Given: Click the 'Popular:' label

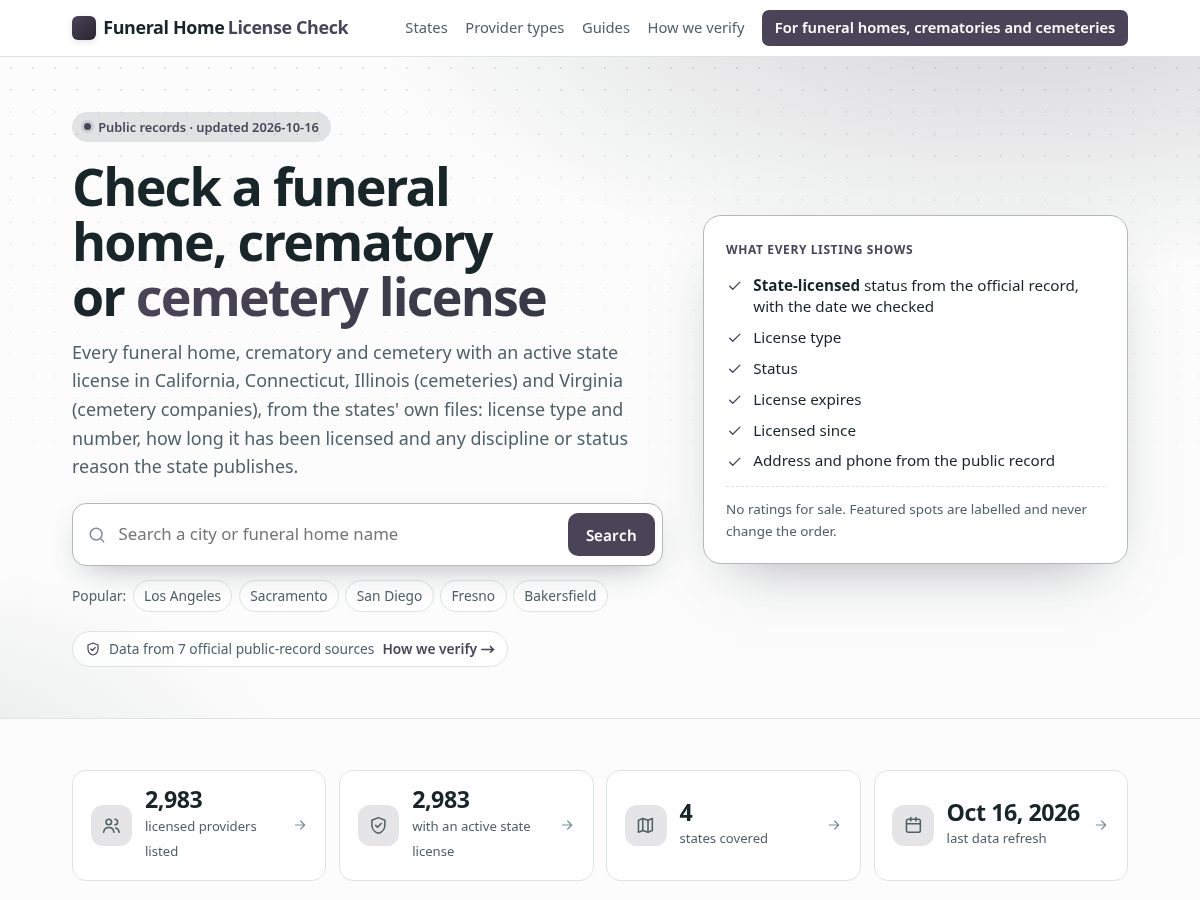Looking at the screenshot, I should [x=99, y=596].
